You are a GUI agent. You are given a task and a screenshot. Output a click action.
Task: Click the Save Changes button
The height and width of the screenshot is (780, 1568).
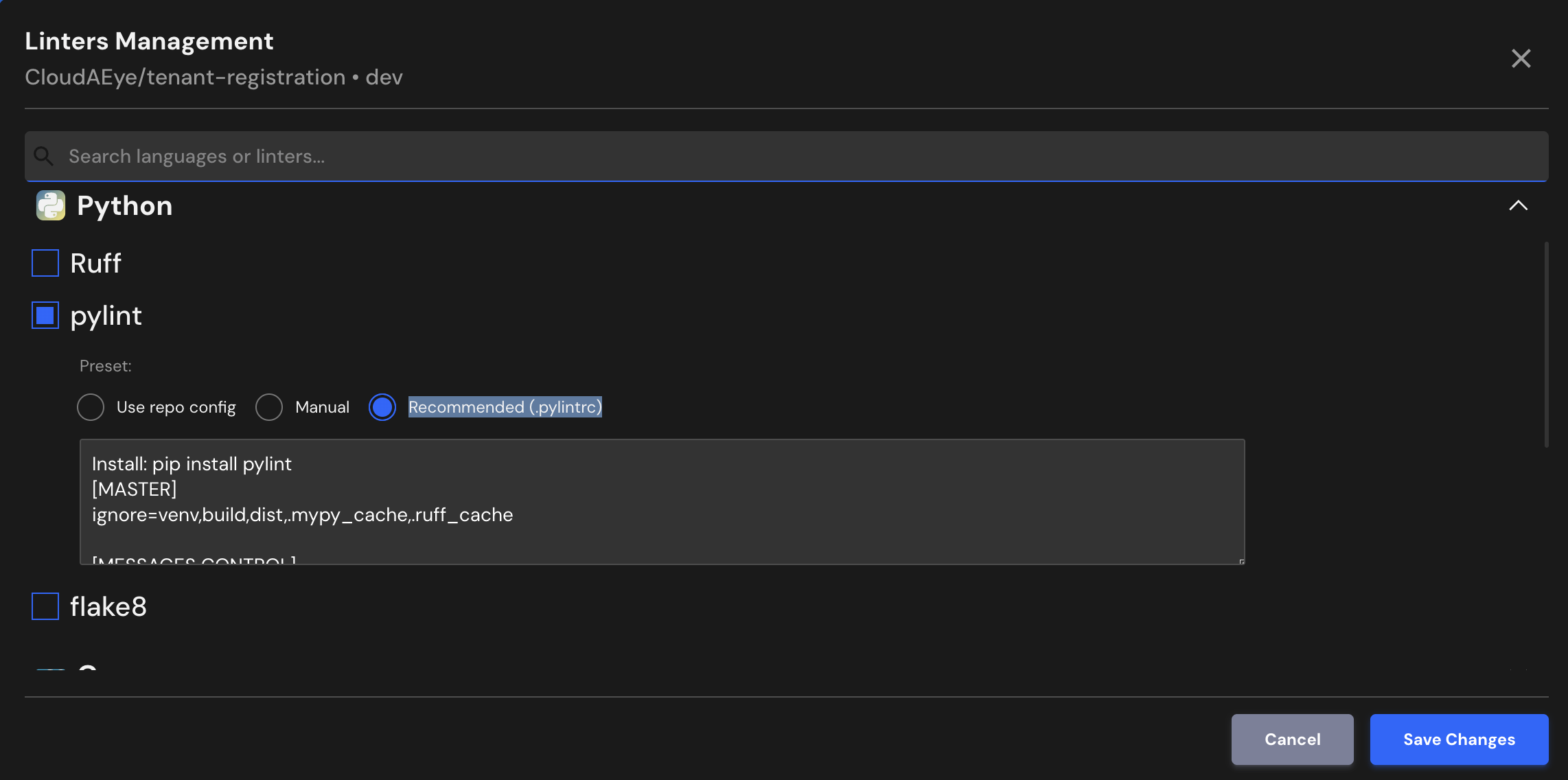1459,739
